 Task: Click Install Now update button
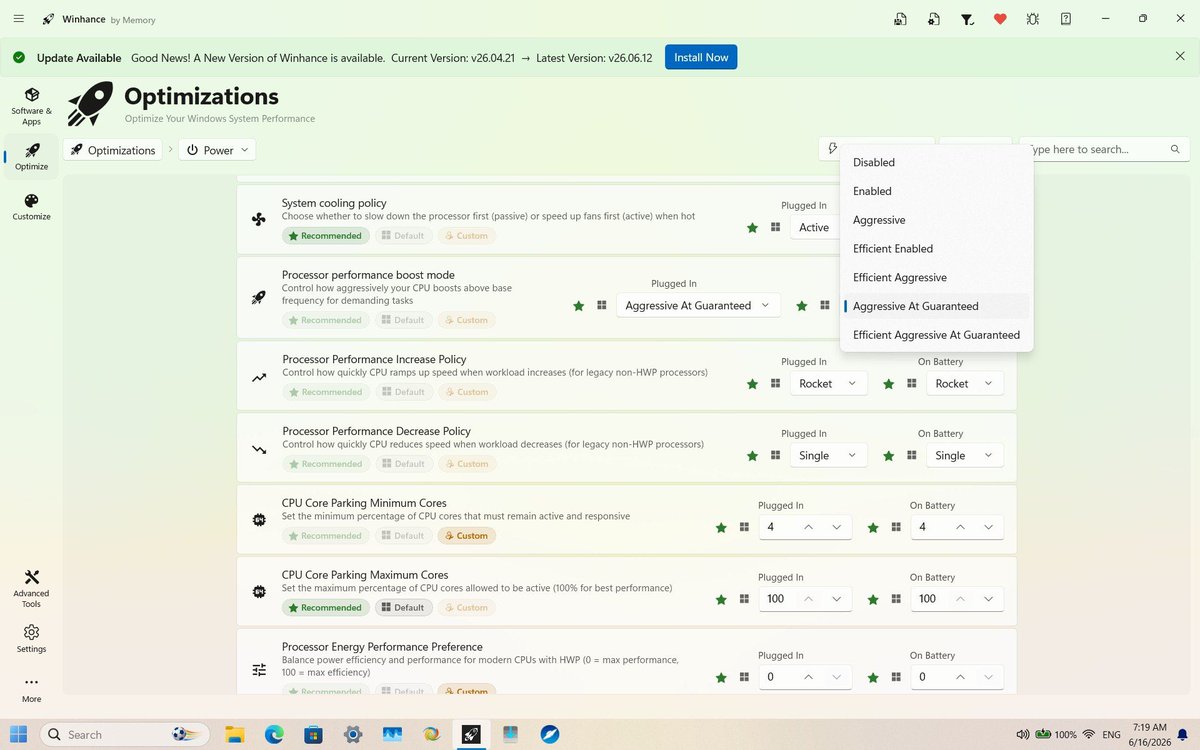[x=701, y=57]
